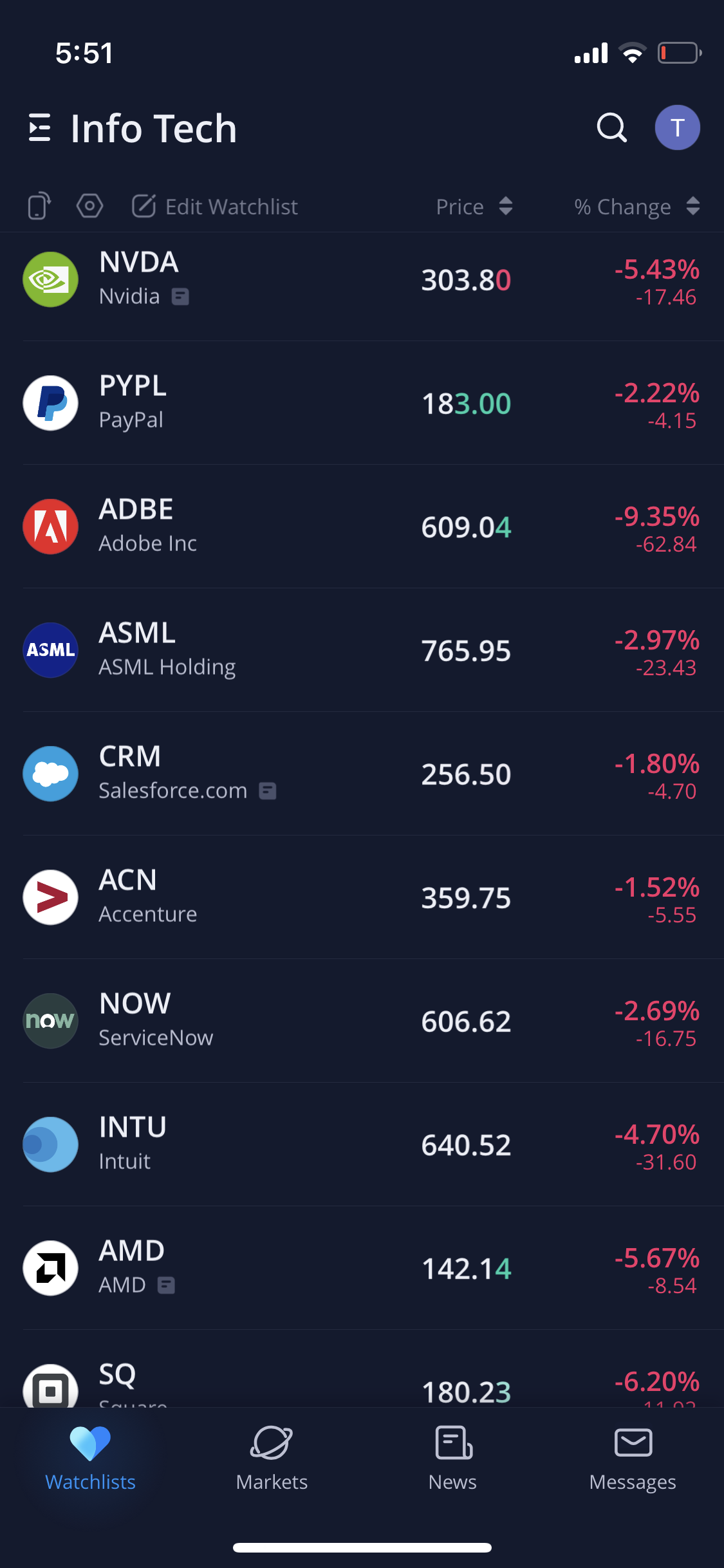Viewport: 724px width, 1568px height.
Task: Open the note icon beside Salesforce.com
Action: (x=268, y=791)
